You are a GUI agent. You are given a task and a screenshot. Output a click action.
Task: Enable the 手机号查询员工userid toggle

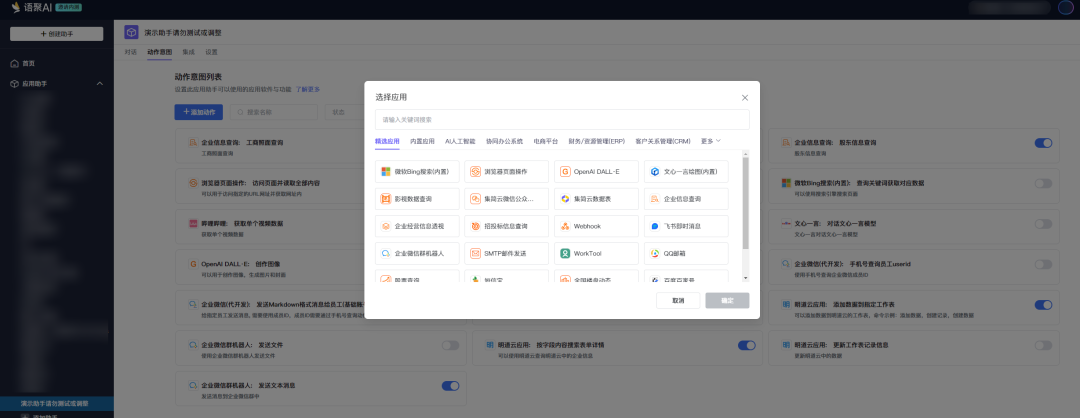[1043, 264]
